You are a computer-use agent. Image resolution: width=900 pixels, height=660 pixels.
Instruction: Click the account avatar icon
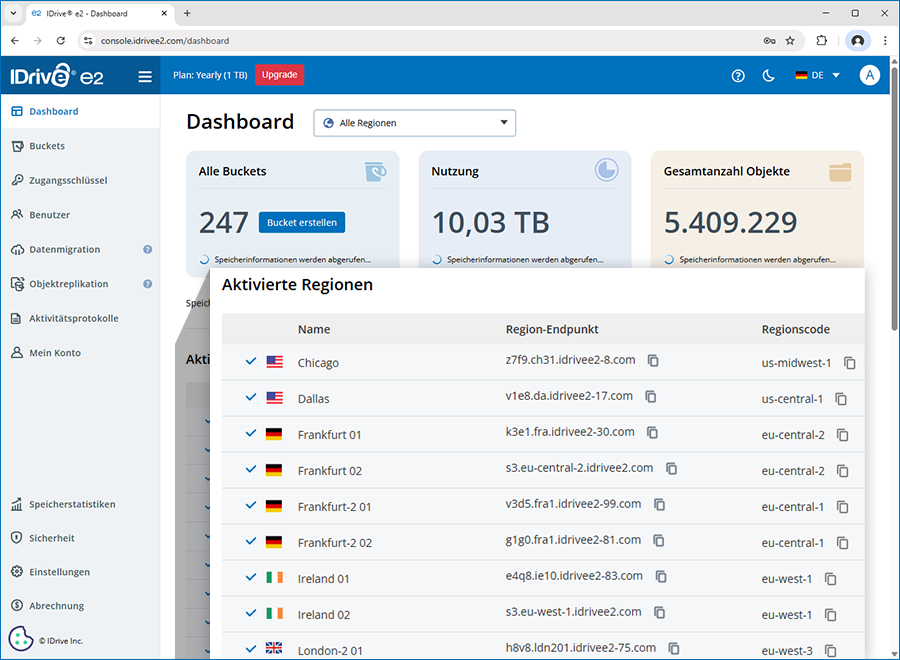click(x=869, y=76)
